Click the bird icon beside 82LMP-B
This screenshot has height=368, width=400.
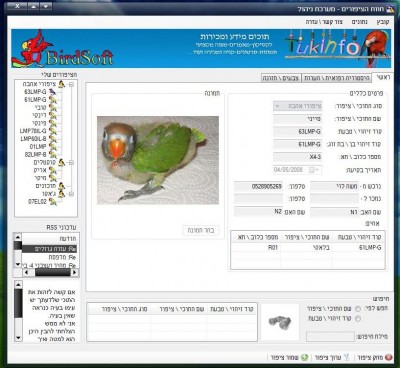tap(53, 155)
